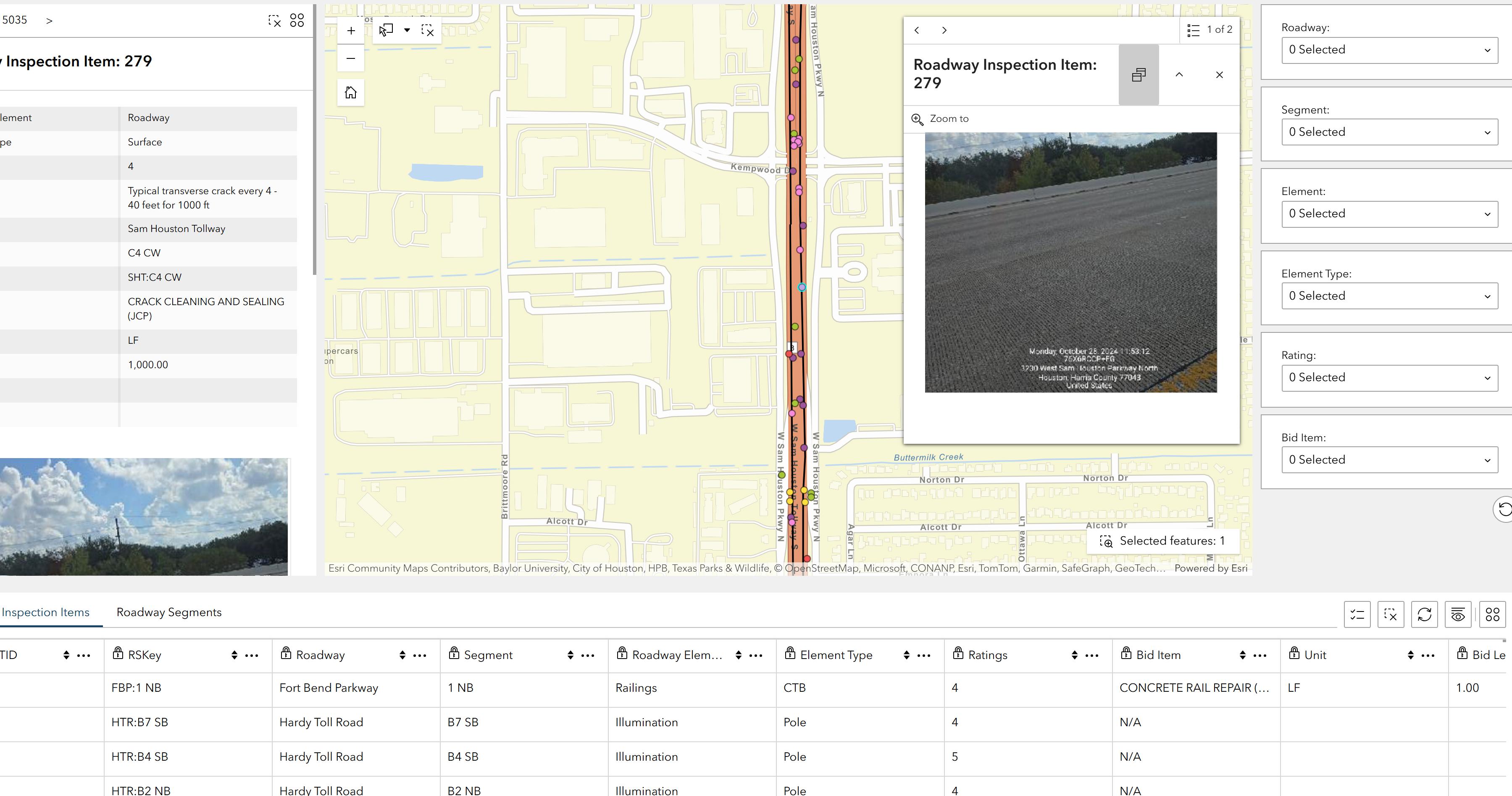Open the Bid Item filter dropdown
This screenshot has width=1512, height=796.
(x=1389, y=460)
